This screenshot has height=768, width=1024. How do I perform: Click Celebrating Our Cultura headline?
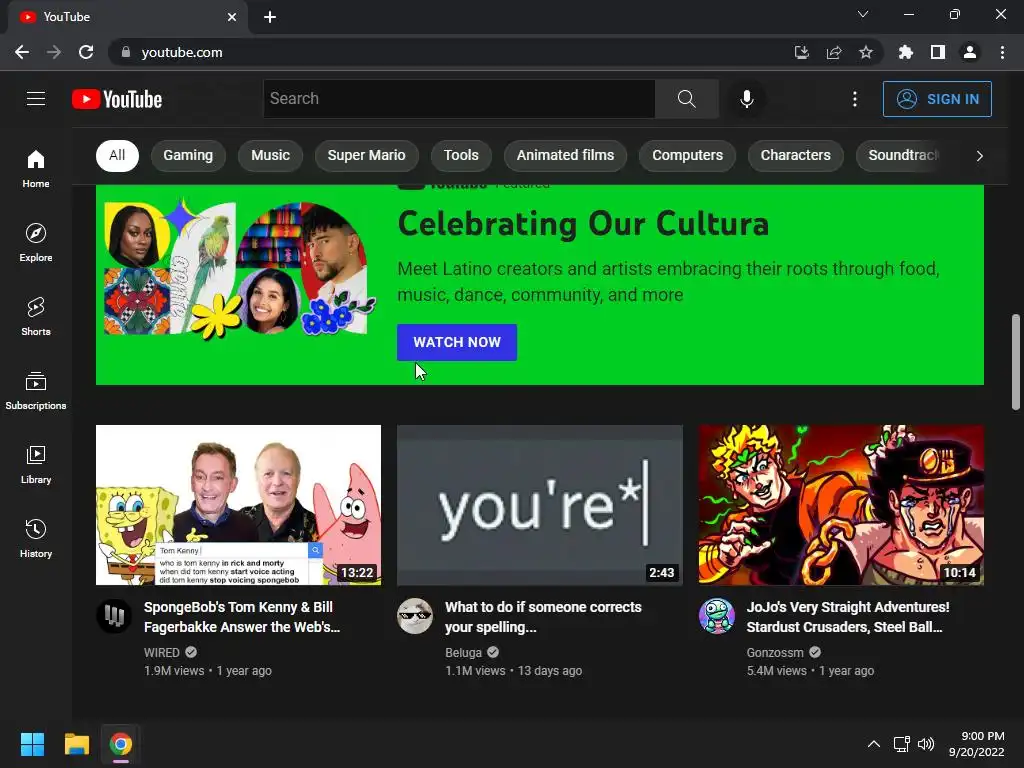pos(583,223)
